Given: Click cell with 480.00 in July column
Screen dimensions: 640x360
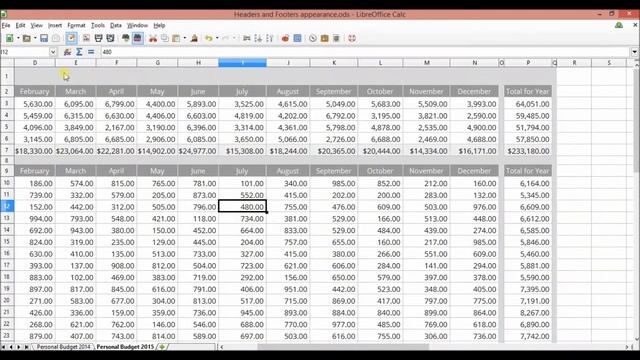Looking at the screenshot, I should pyautogui.click(x=242, y=207).
